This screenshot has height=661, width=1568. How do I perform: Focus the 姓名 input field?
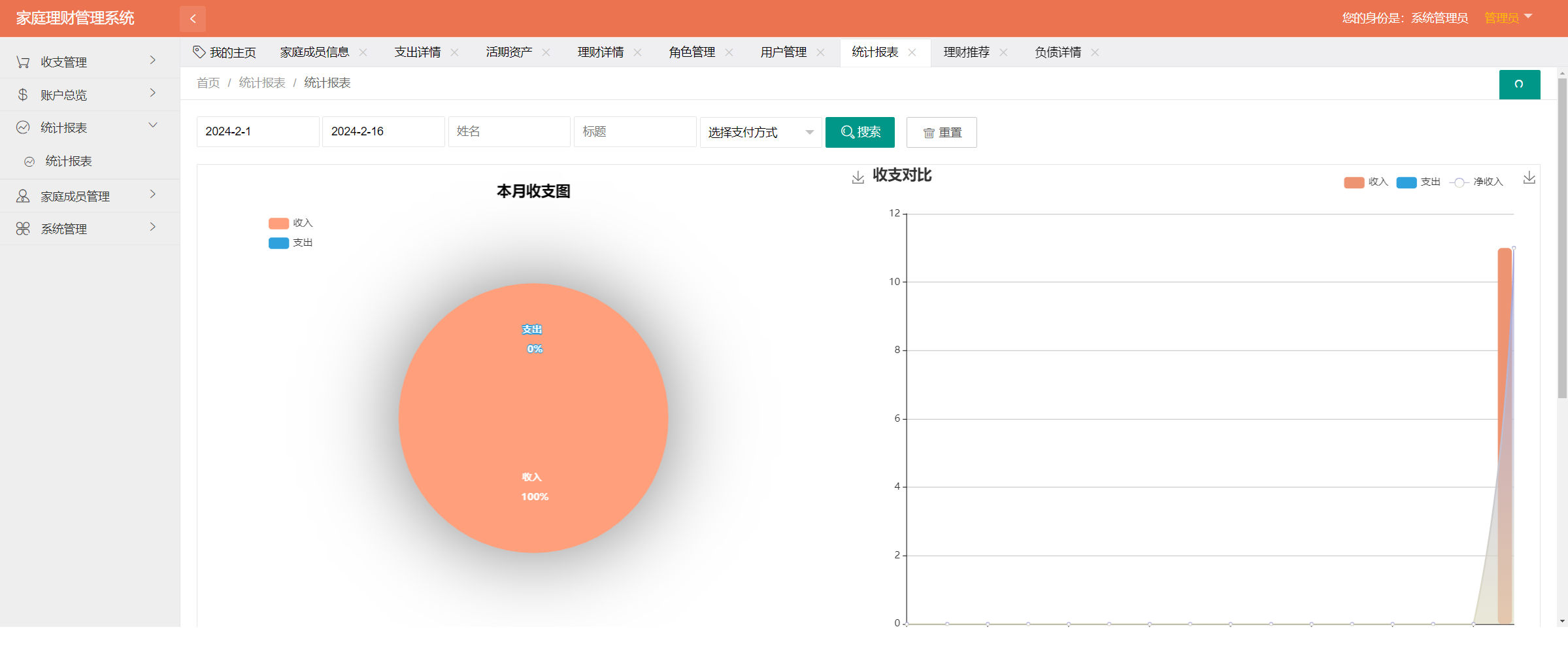509,131
